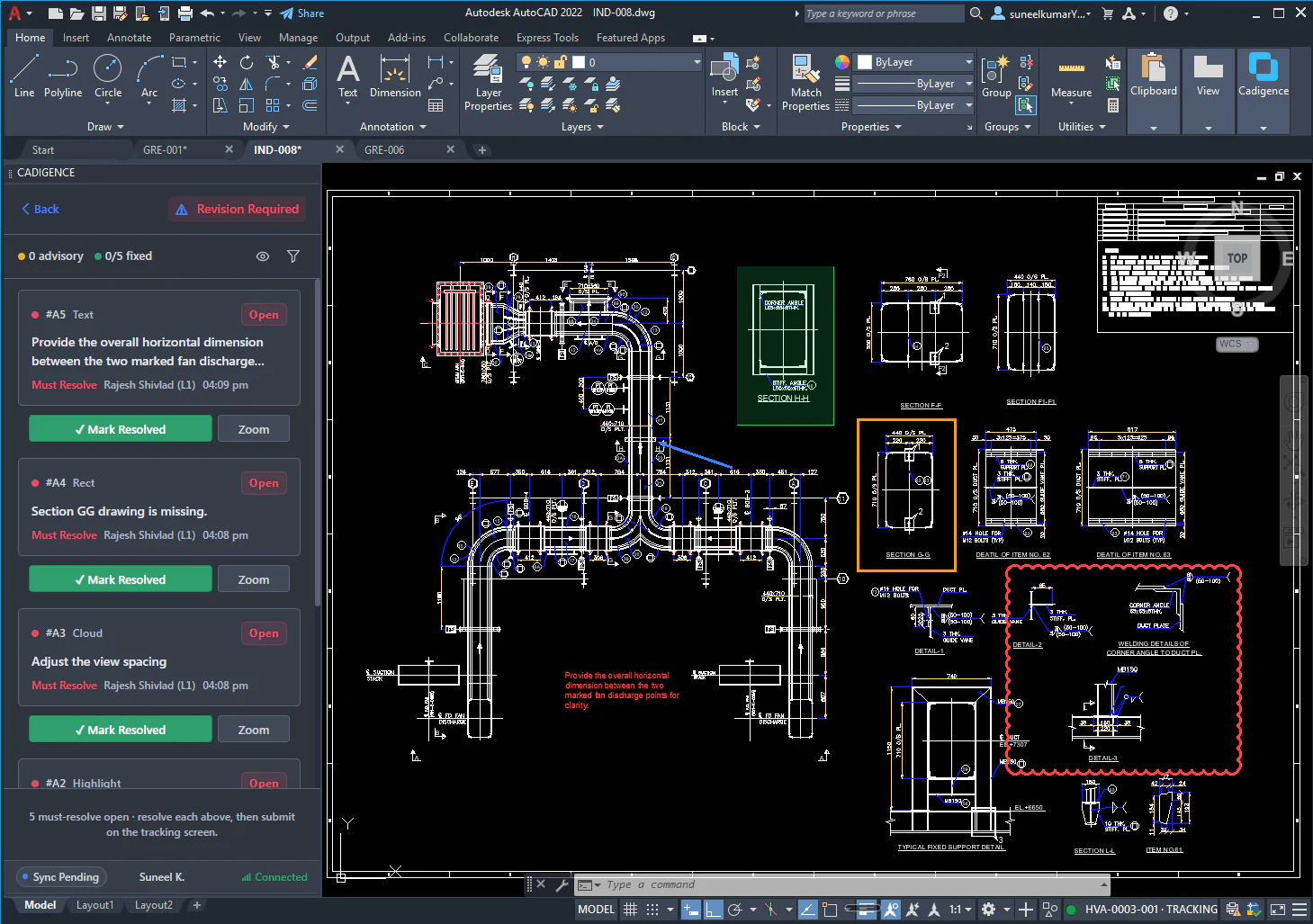The image size is (1313, 924).
Task: Toggle grid display in status bar
Action: (x=630, y=910)
